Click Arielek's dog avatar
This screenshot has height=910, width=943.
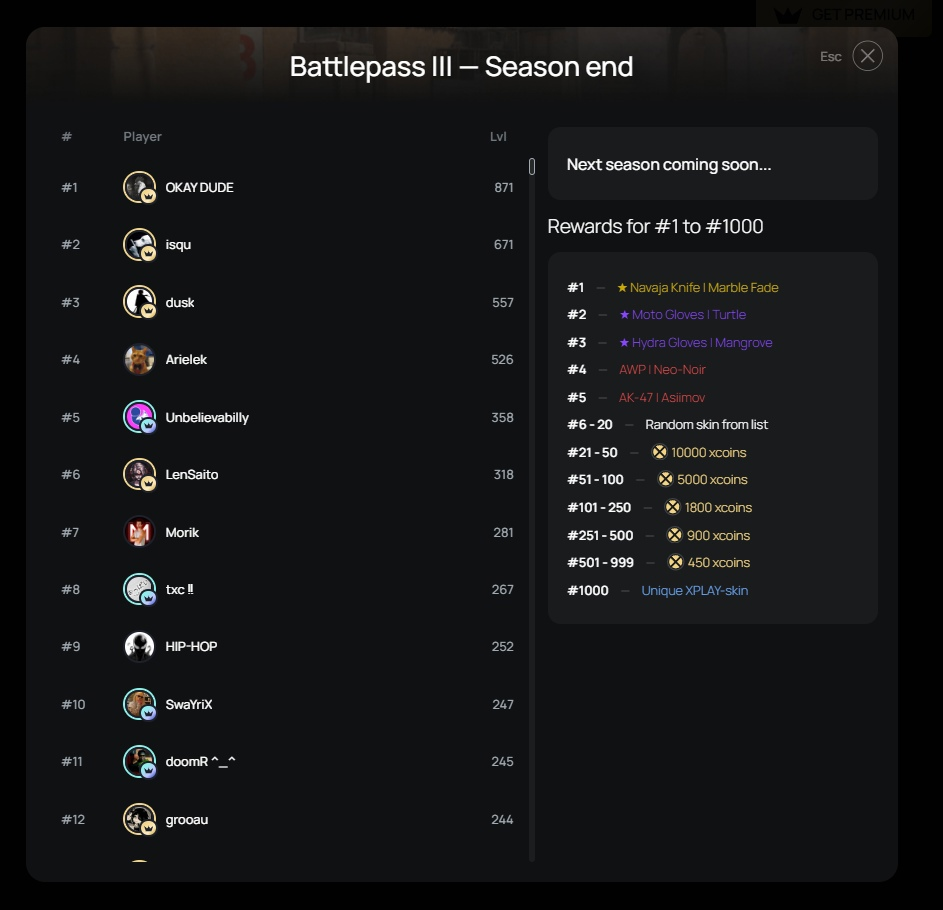point(139,359)
